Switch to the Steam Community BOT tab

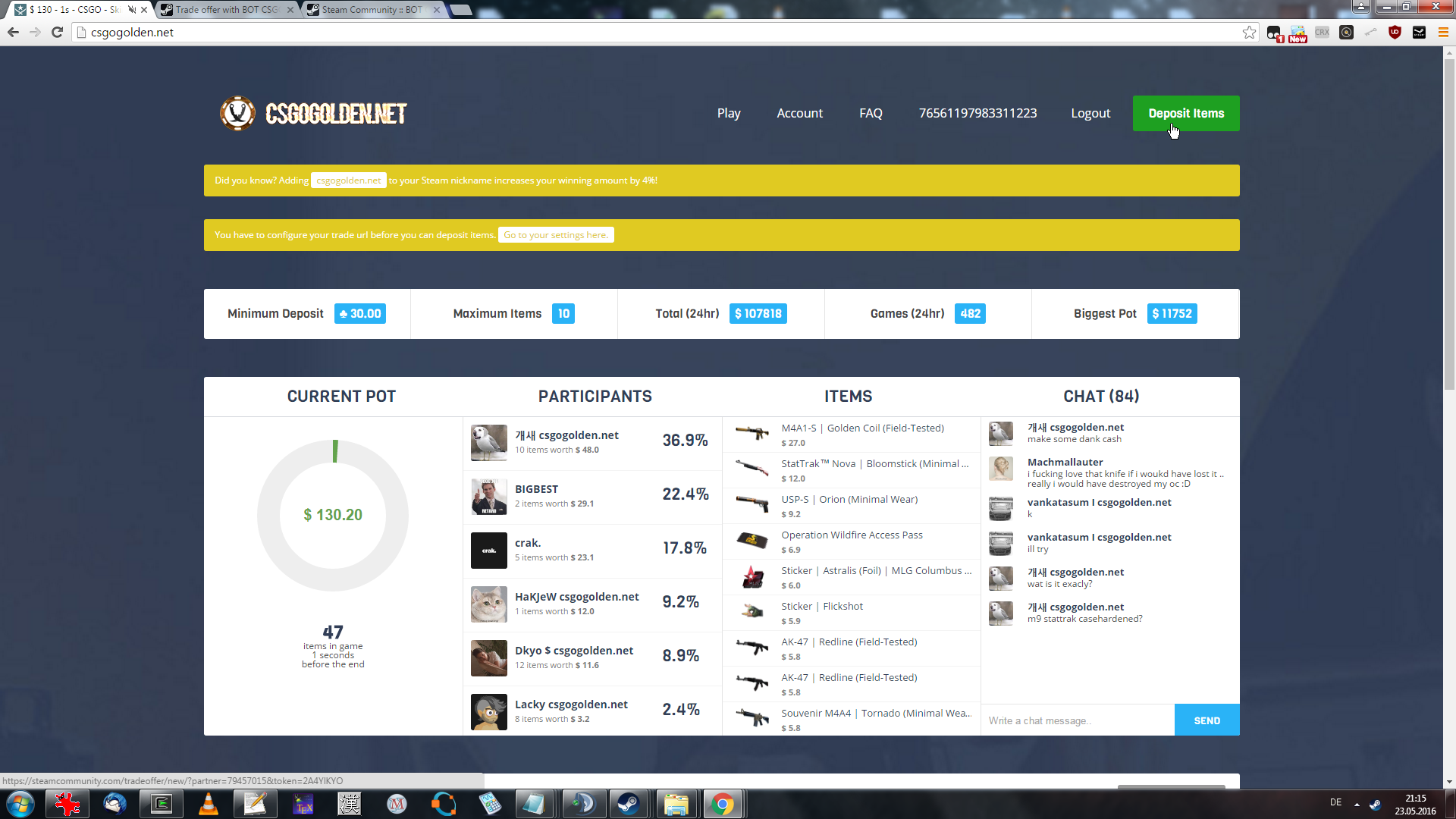pos(372,10)
